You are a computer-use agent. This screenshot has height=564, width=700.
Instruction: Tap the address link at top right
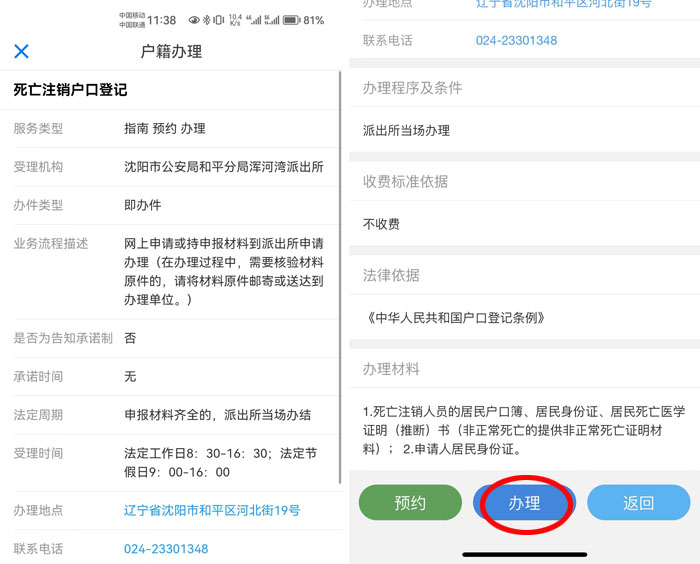[x=563, y=4]
